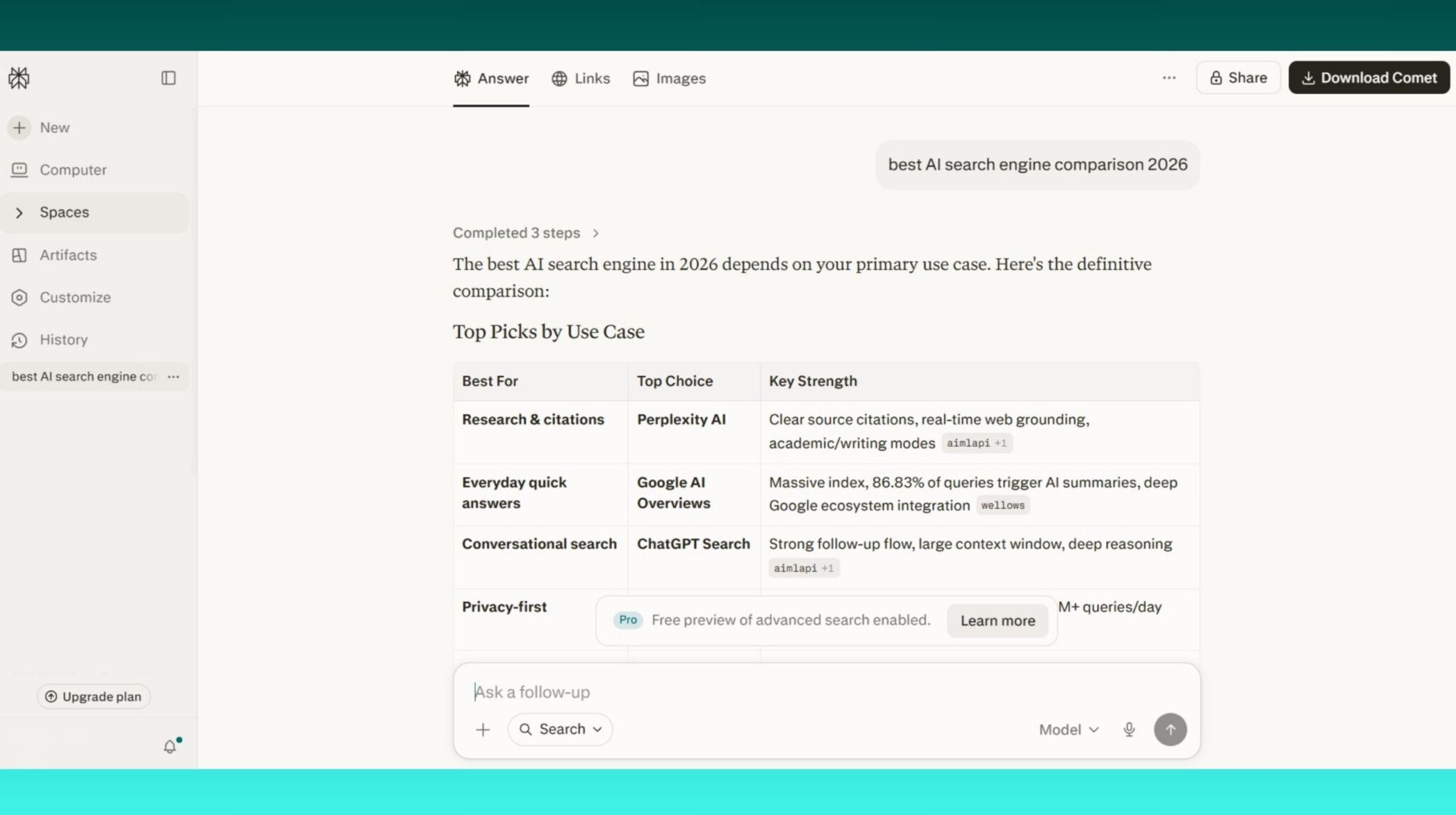Open the Computer section
Image resolution: width=1456 pixels, height=815 pixels.
click(60, 170)
